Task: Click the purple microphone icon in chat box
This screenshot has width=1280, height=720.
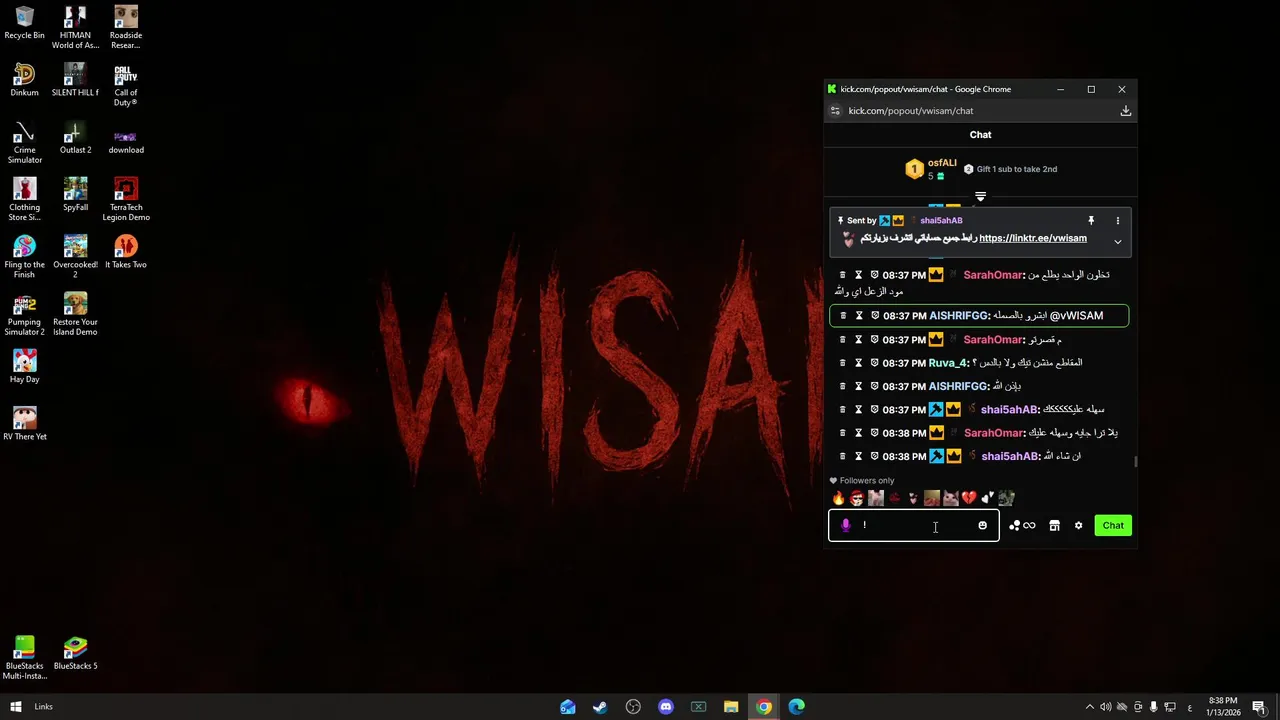Action: (846, 525)
